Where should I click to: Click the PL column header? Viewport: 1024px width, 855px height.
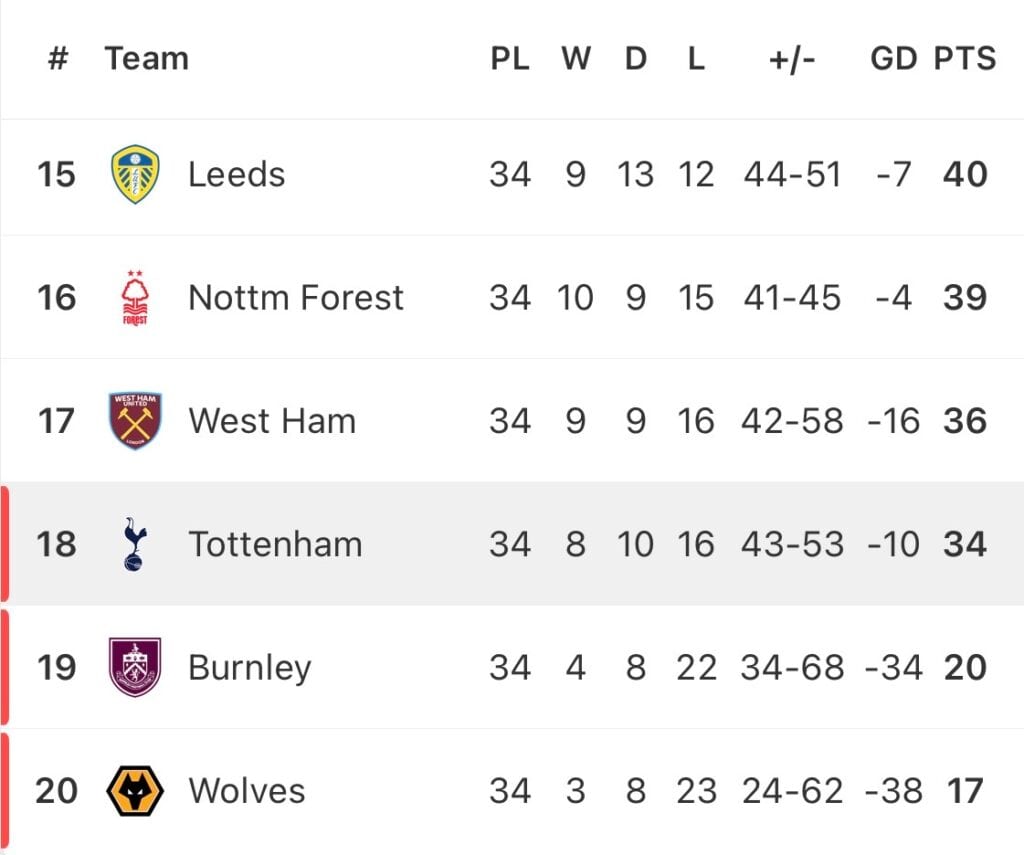point(509,58)
